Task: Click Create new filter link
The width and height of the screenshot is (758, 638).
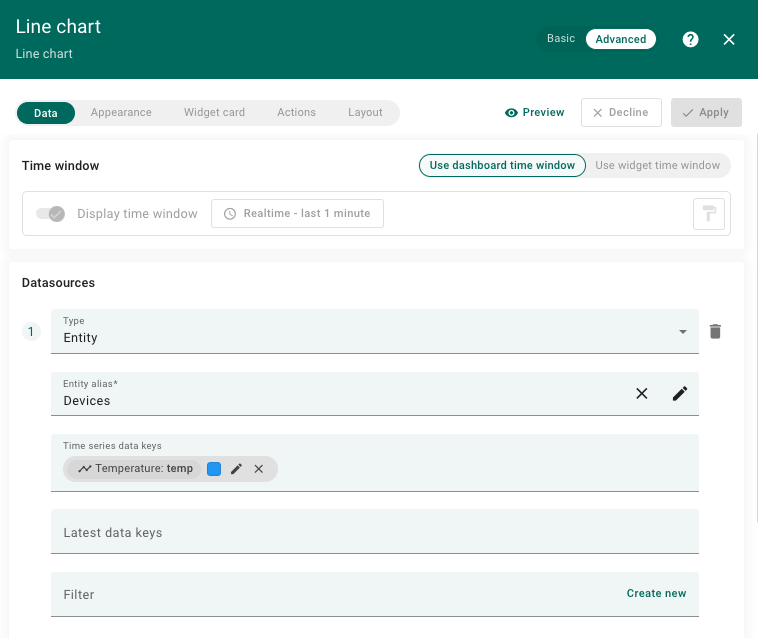Action: pos(656,594)
